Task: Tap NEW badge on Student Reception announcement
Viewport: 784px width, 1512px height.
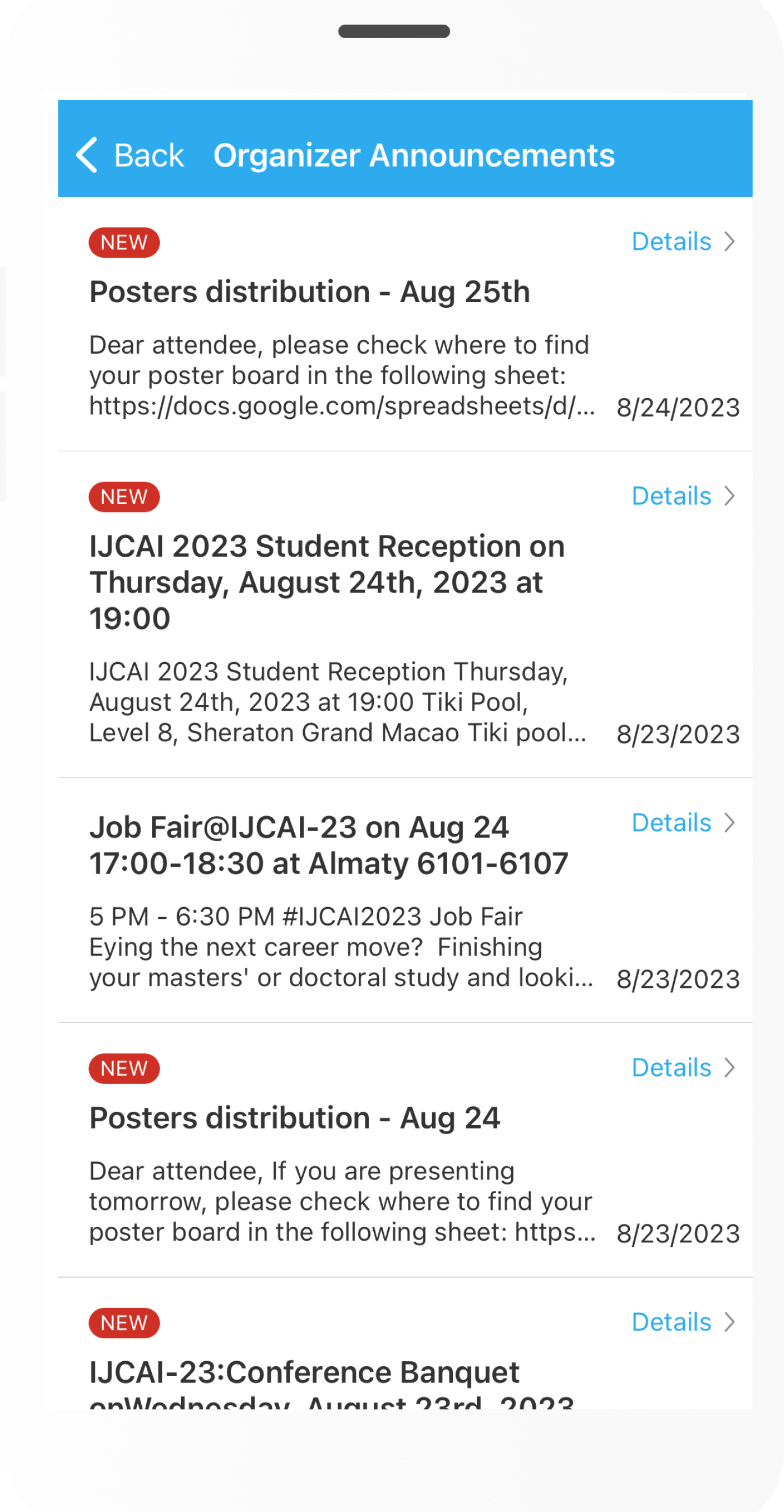Action: 124,497
